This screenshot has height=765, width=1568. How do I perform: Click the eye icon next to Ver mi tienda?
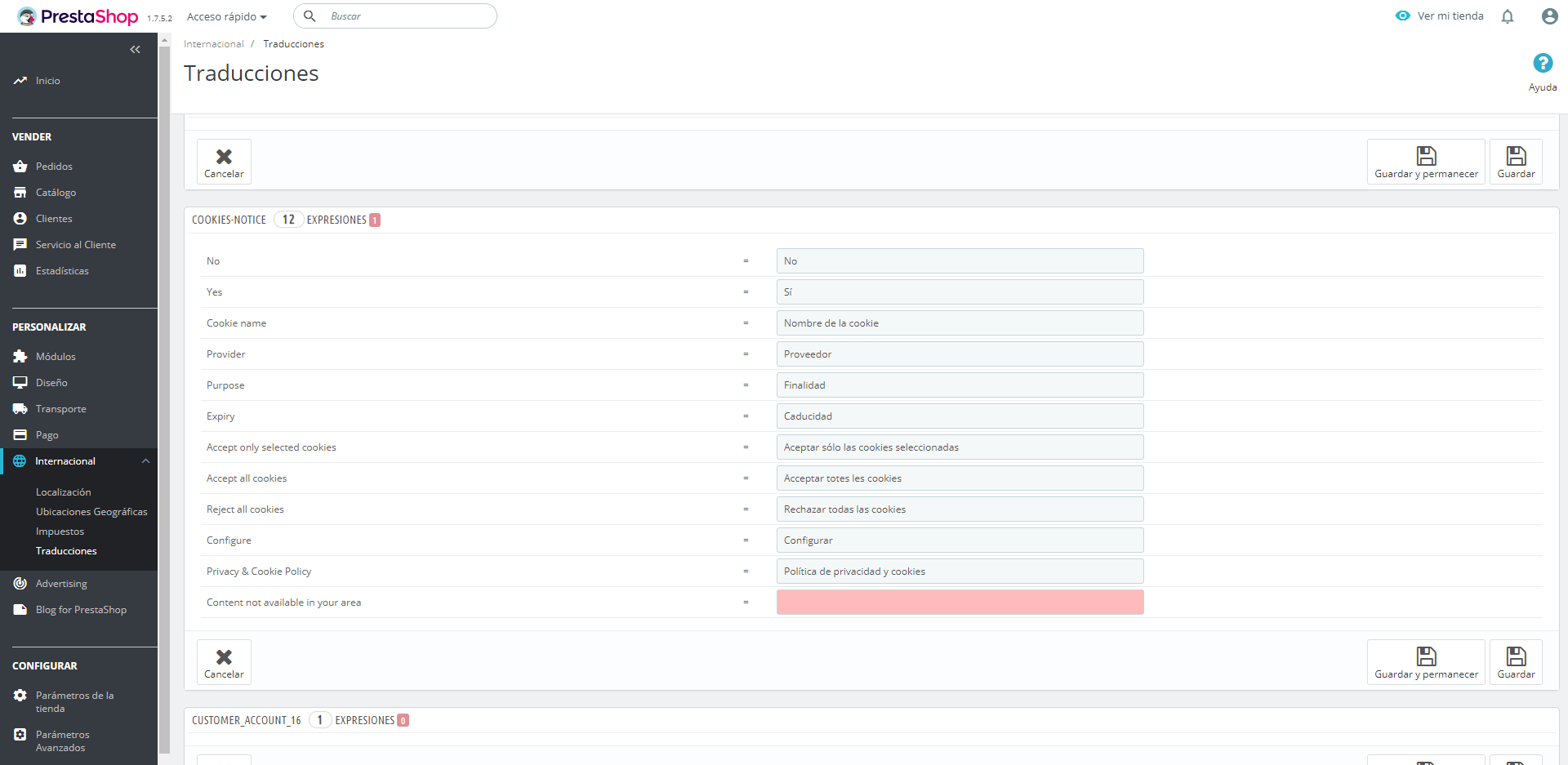tap(1403, 16)
